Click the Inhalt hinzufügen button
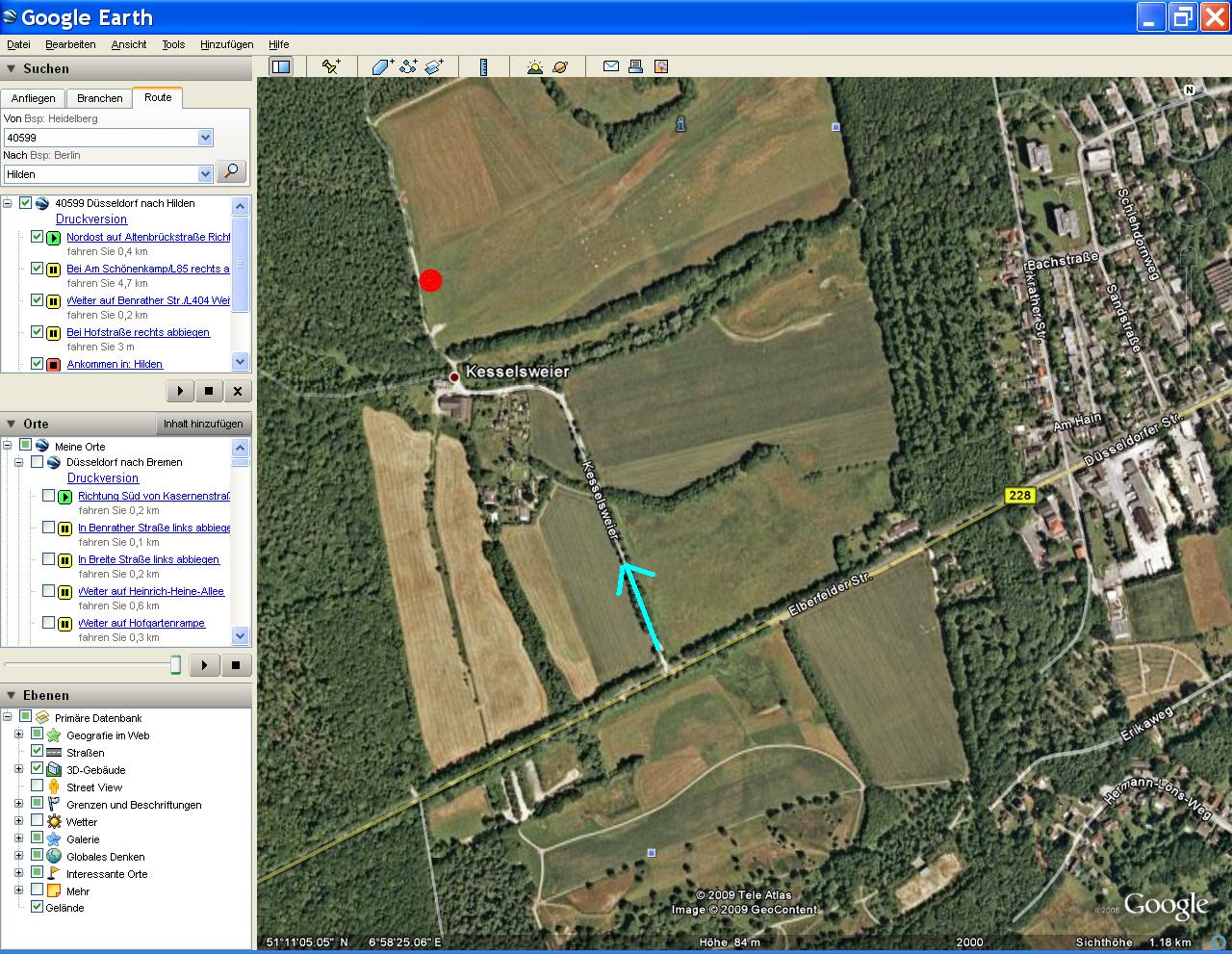 click(x=203, y=424)
